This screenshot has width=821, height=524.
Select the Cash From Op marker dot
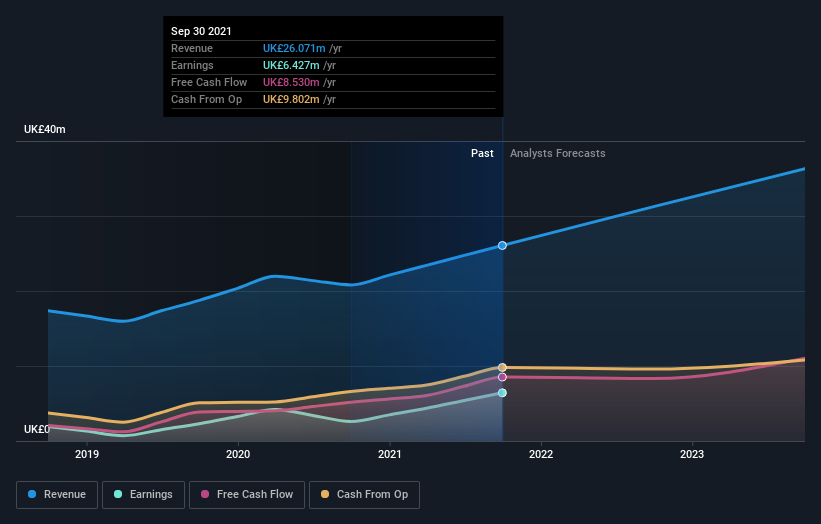[502, 367]
